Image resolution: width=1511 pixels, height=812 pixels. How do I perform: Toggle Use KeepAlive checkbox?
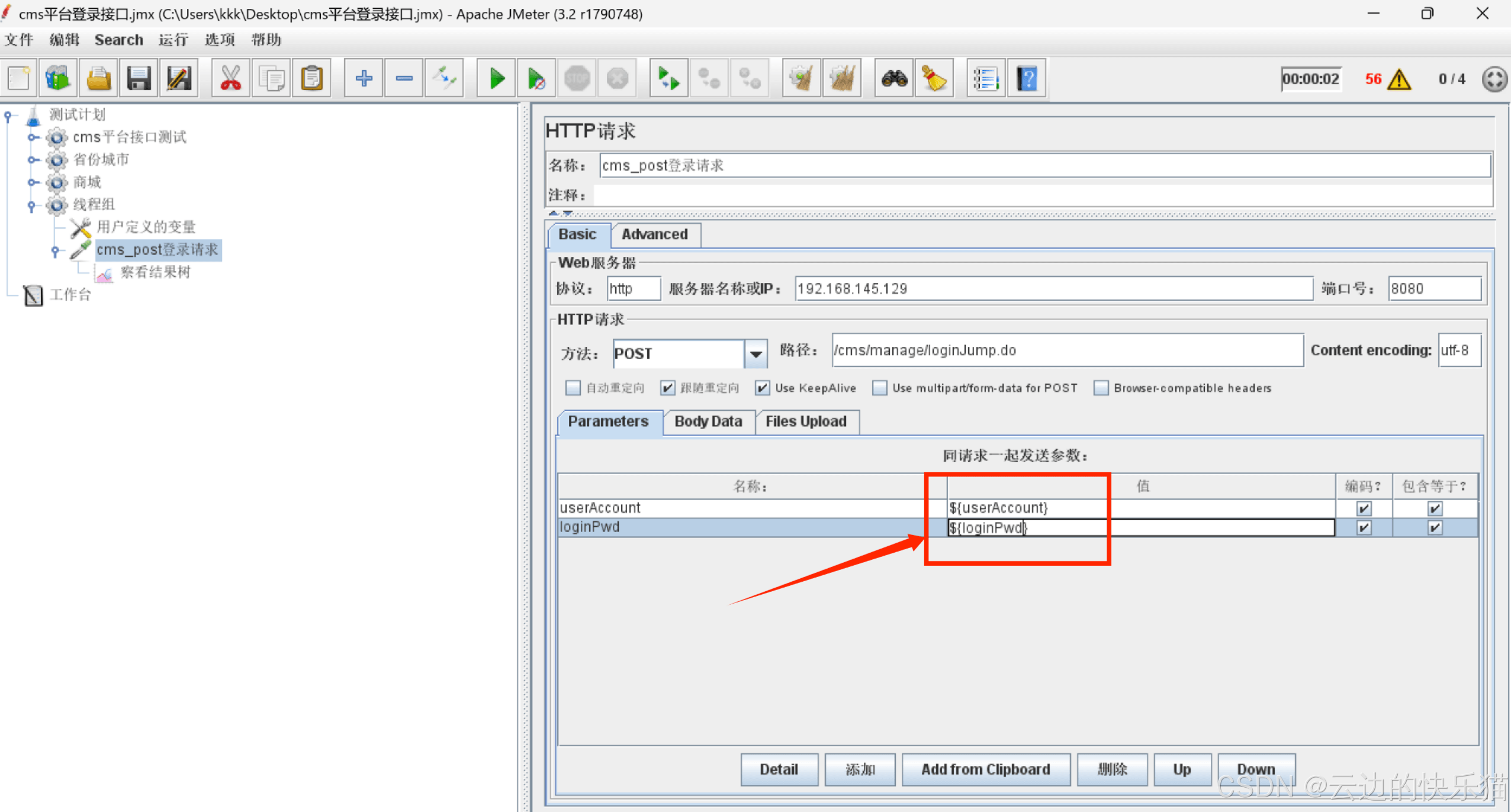click(x=763, y=388)
